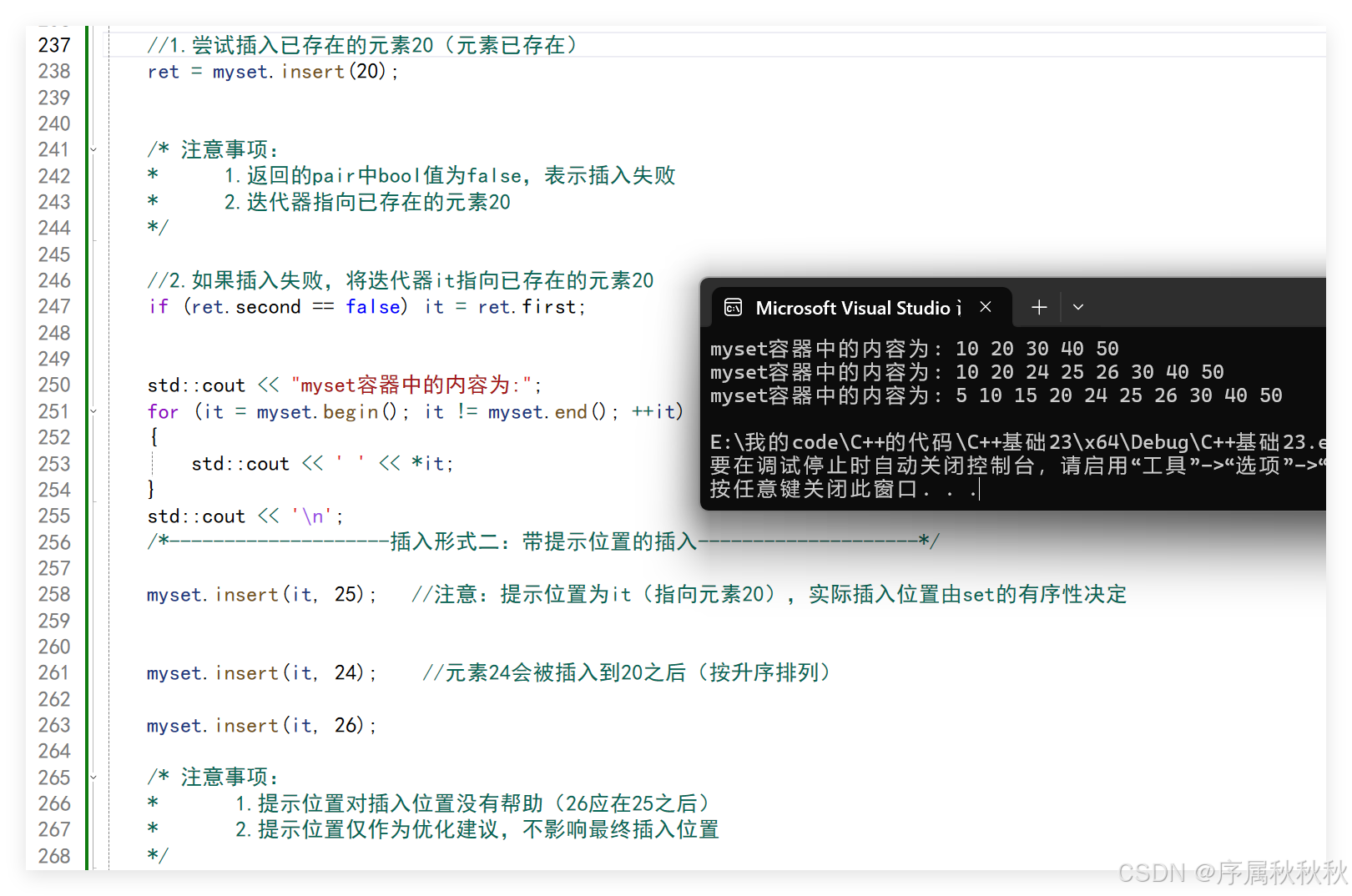Click the console path line 'E:\我的code\C++的代码'
Screen dimensions: 1352x896
pos(1017,442)
